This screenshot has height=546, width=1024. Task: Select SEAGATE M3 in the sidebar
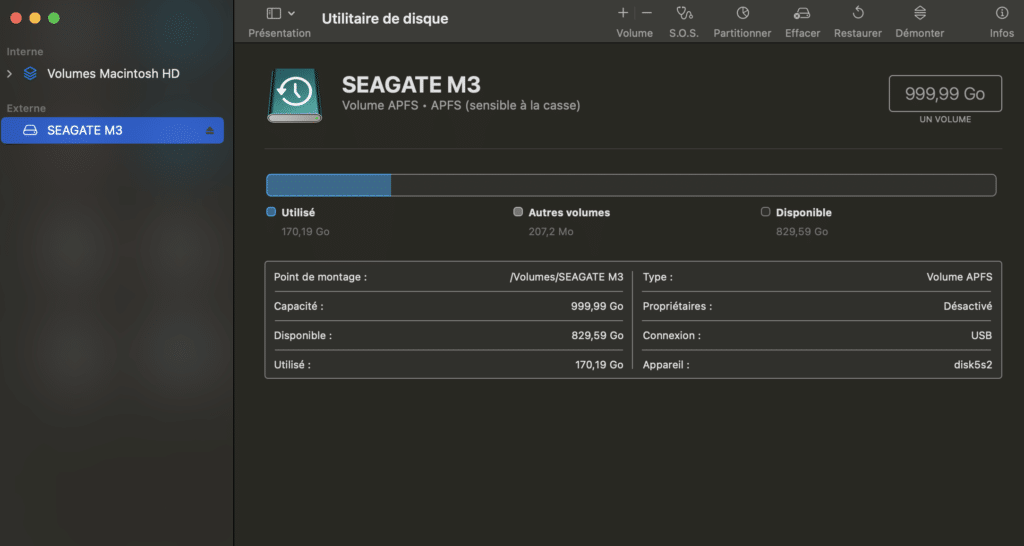tap(112, 130)
